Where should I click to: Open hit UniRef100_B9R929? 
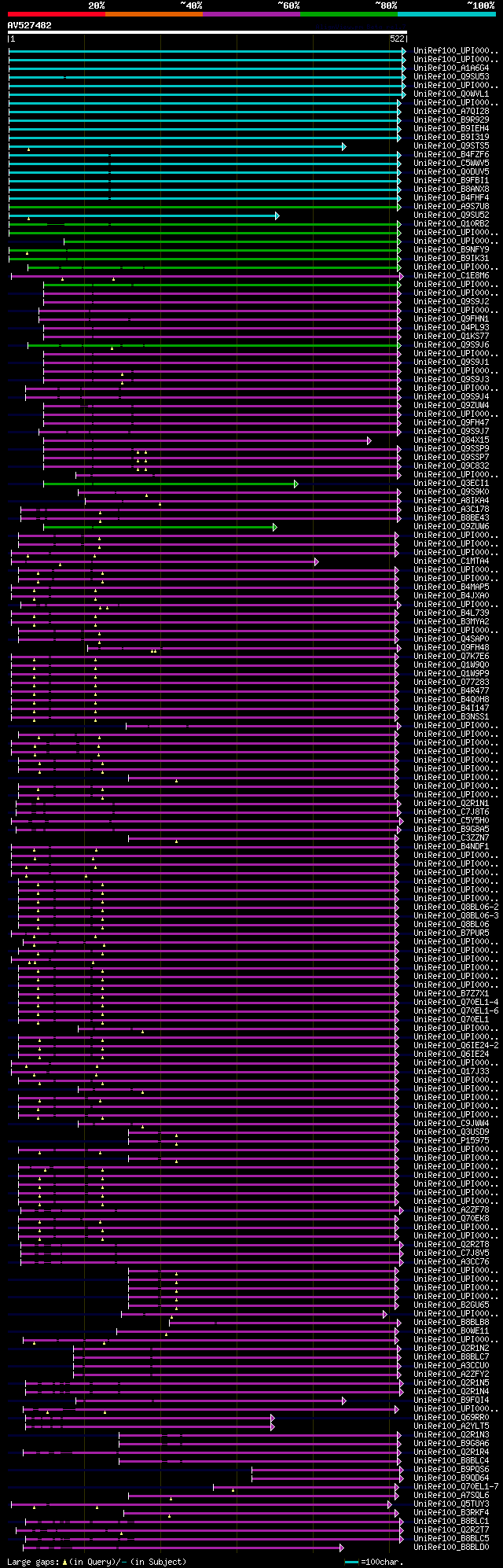451,120
